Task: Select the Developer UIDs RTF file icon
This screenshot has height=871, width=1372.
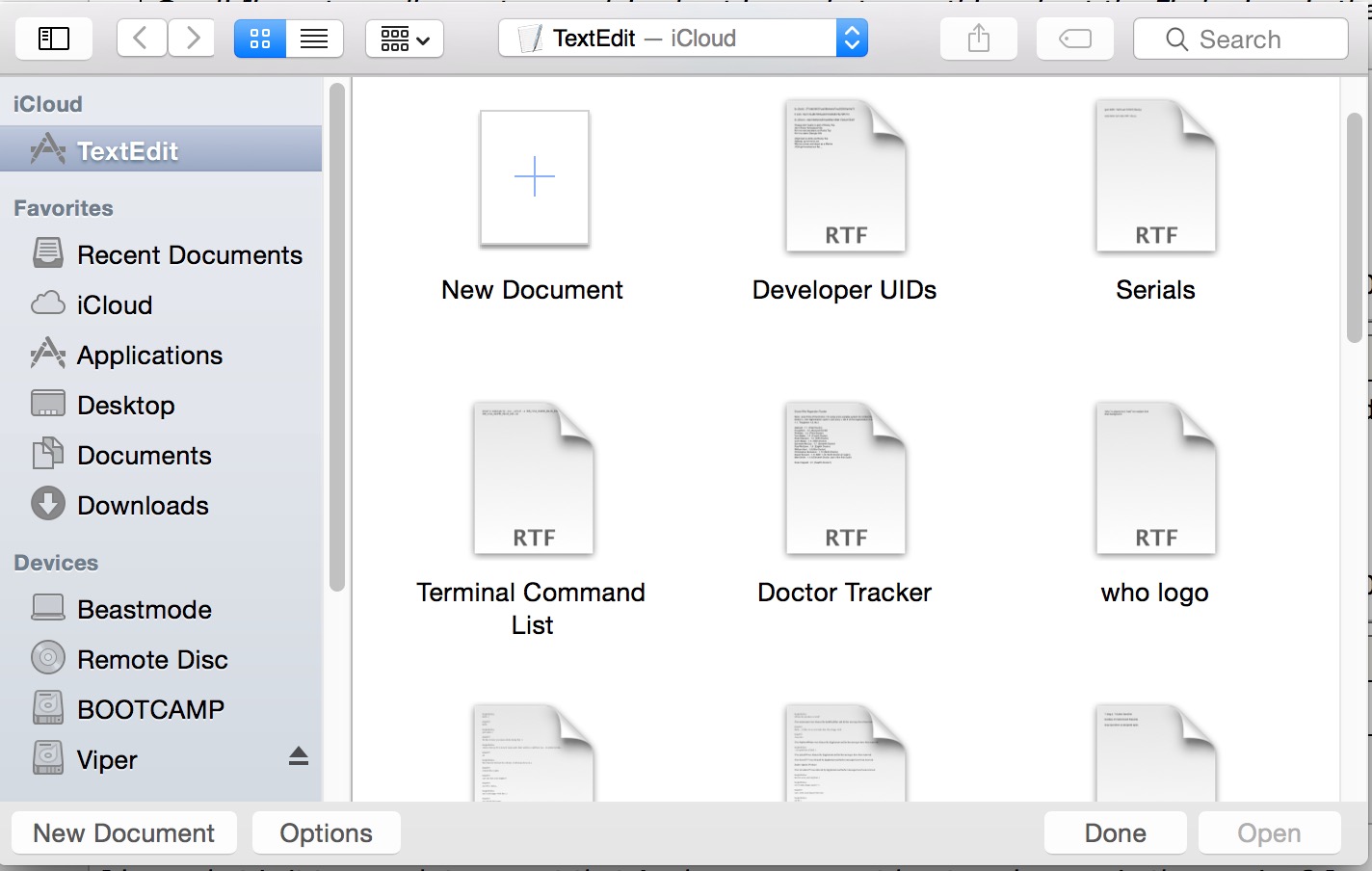Action: click(x=846, y=176)
